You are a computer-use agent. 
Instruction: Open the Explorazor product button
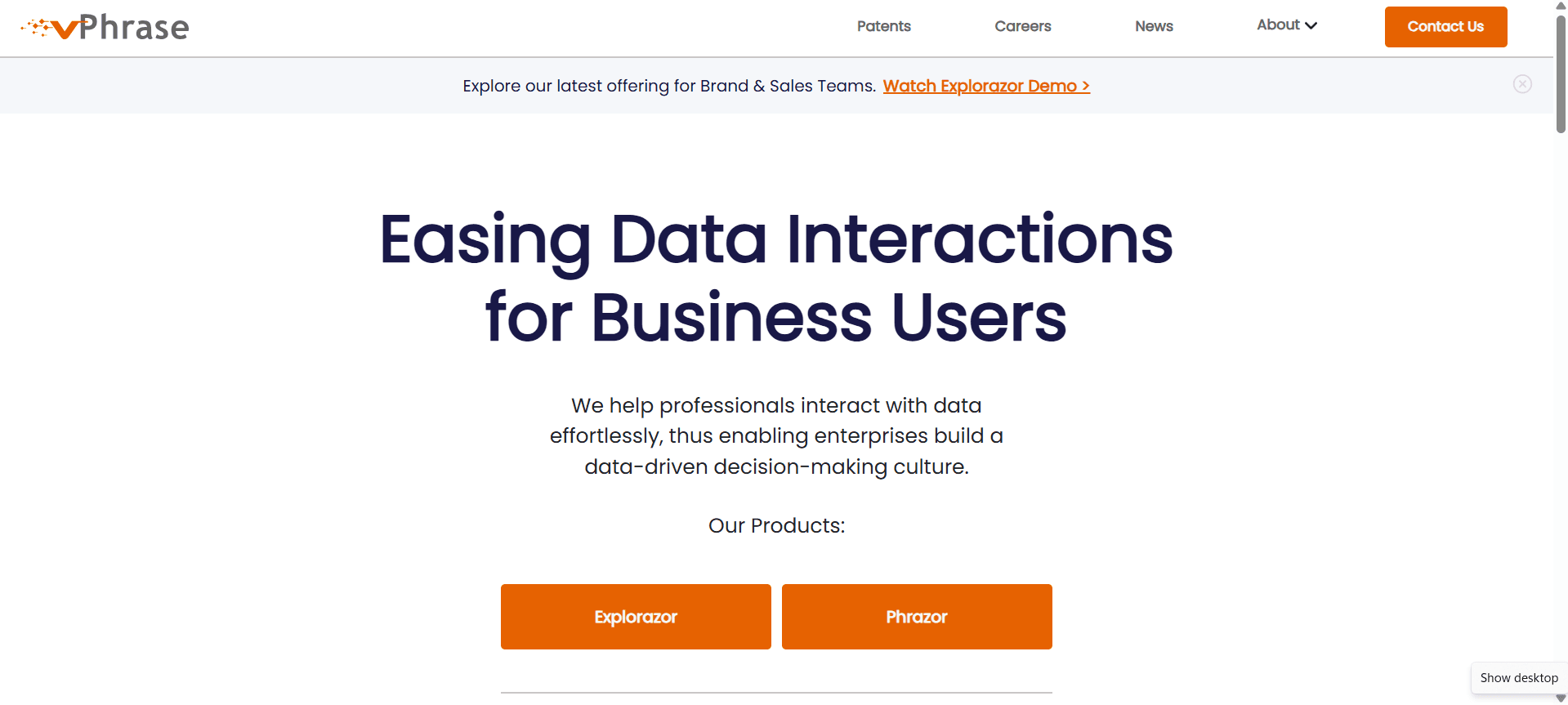[x=636, y=617]
